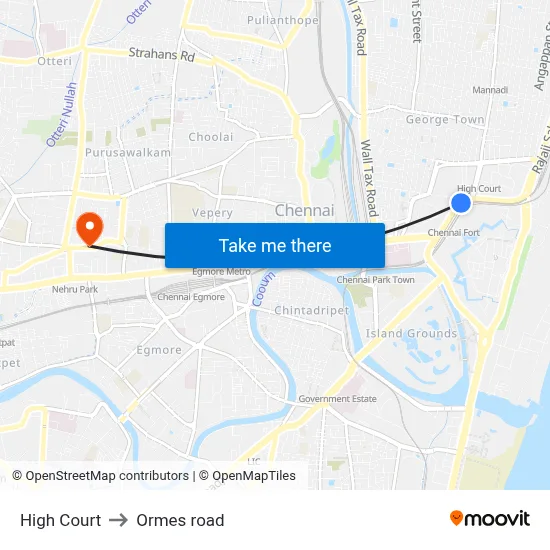This screenshot has width=550, height=550.
Task: Click the Ormes road text in the caption
Action: [180, 520]
